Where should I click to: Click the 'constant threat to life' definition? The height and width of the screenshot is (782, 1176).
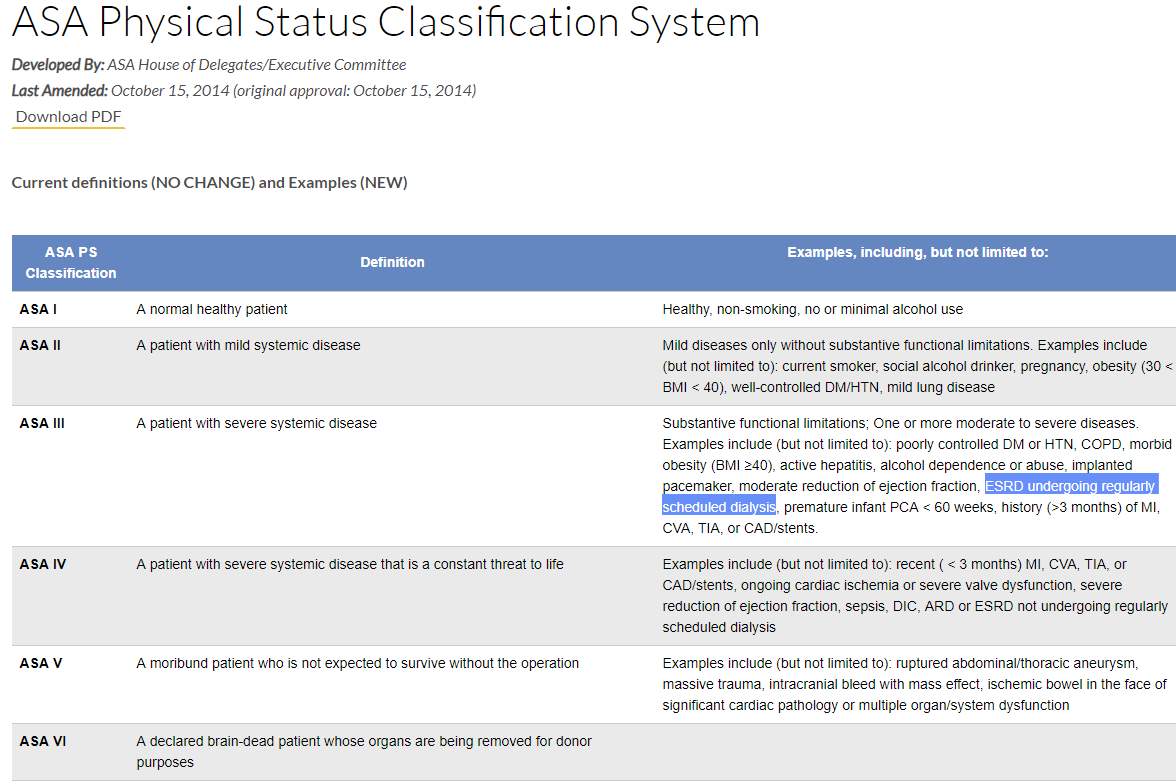coord(349,564)
